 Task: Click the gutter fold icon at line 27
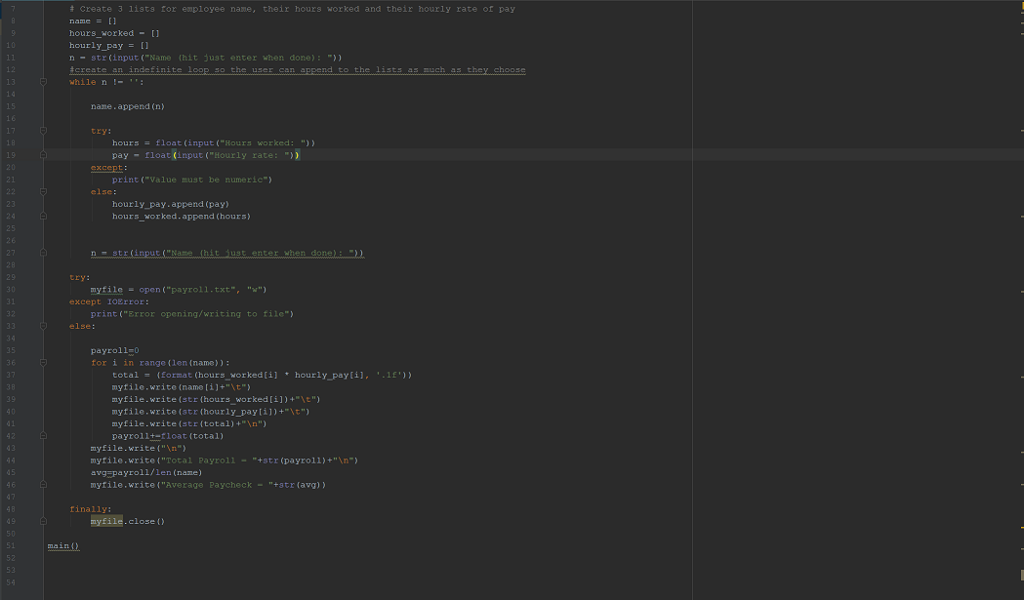click(x=41, y=252)
